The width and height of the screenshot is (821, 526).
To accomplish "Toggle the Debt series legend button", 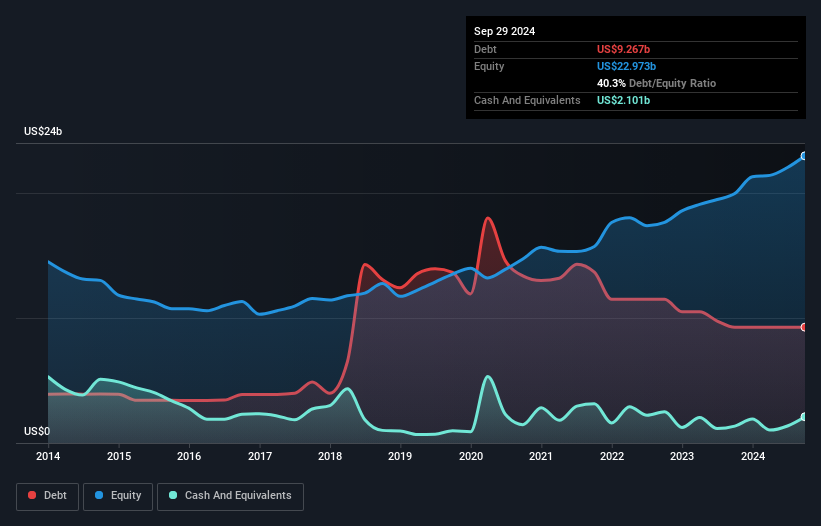I will click(47, 496).
